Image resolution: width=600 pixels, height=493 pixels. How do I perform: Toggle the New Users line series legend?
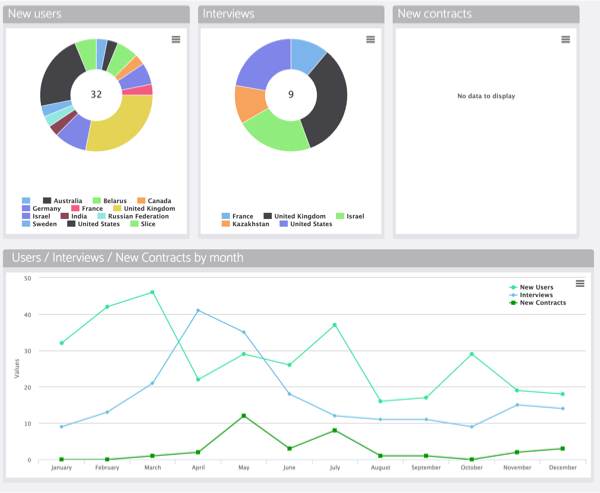[531, 287]
